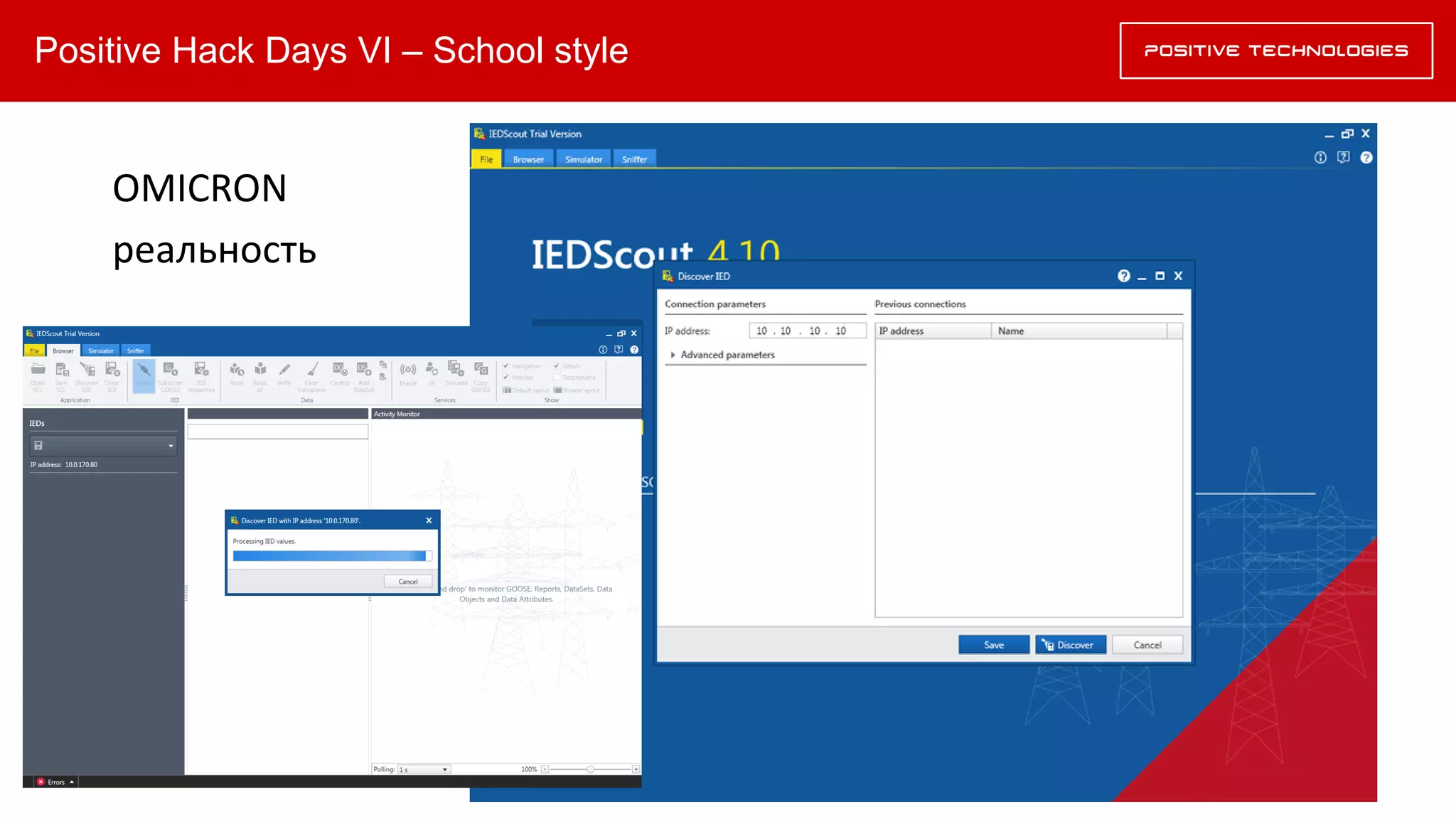Screen dimensions: 1456x819
Task: Click the IP address column header in Previous connections
Action: pyautogui.click(x=933, y=331)
